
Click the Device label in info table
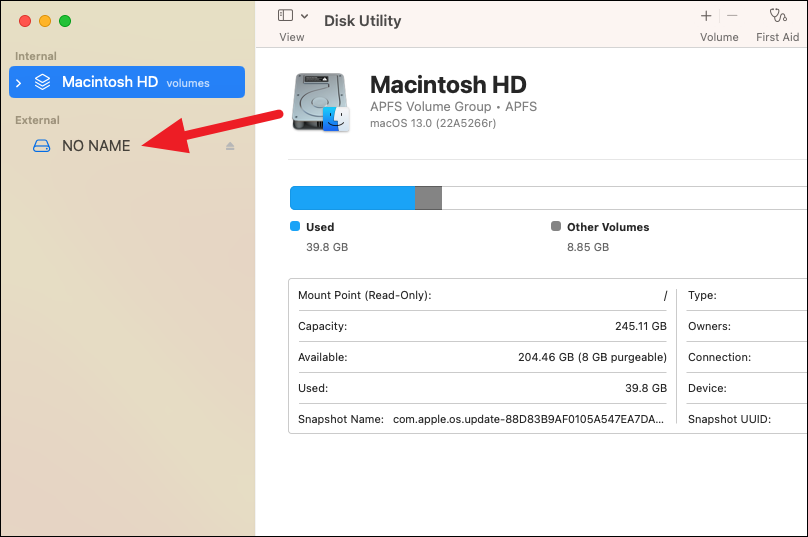[x=707, y=388]
